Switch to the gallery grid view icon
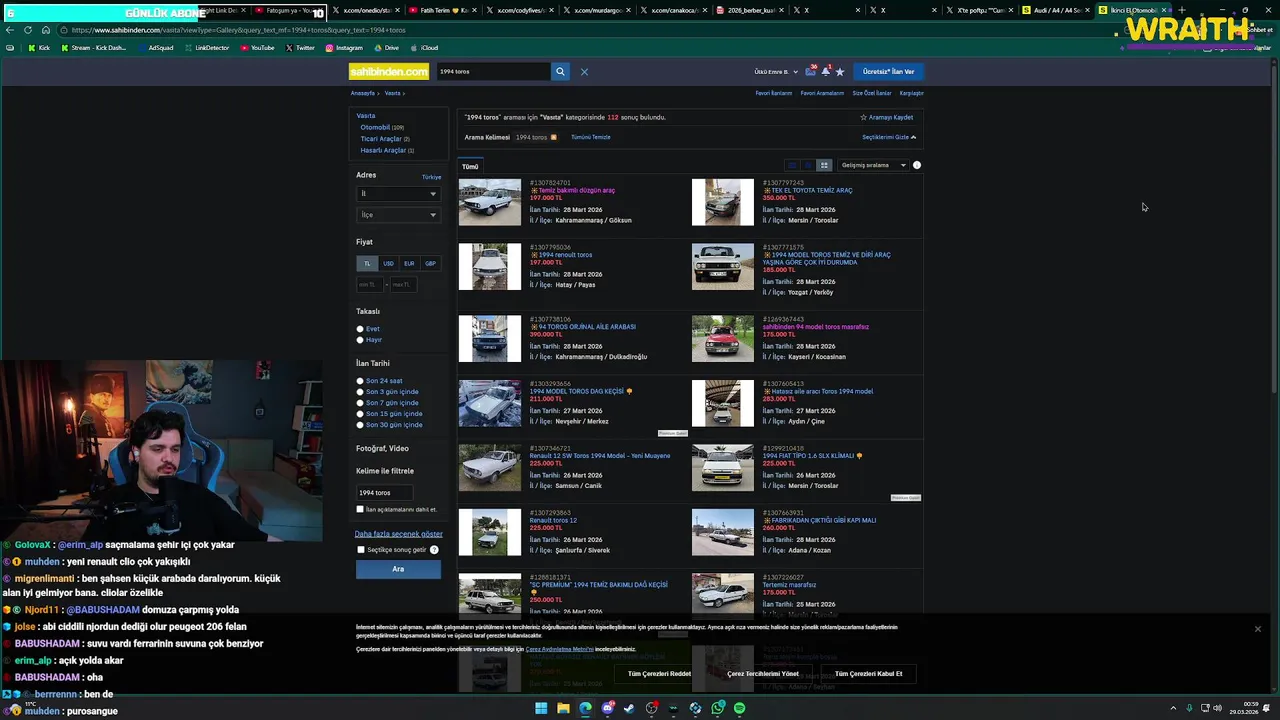This screenshot has height=720, width=1280. pos(824,165)
